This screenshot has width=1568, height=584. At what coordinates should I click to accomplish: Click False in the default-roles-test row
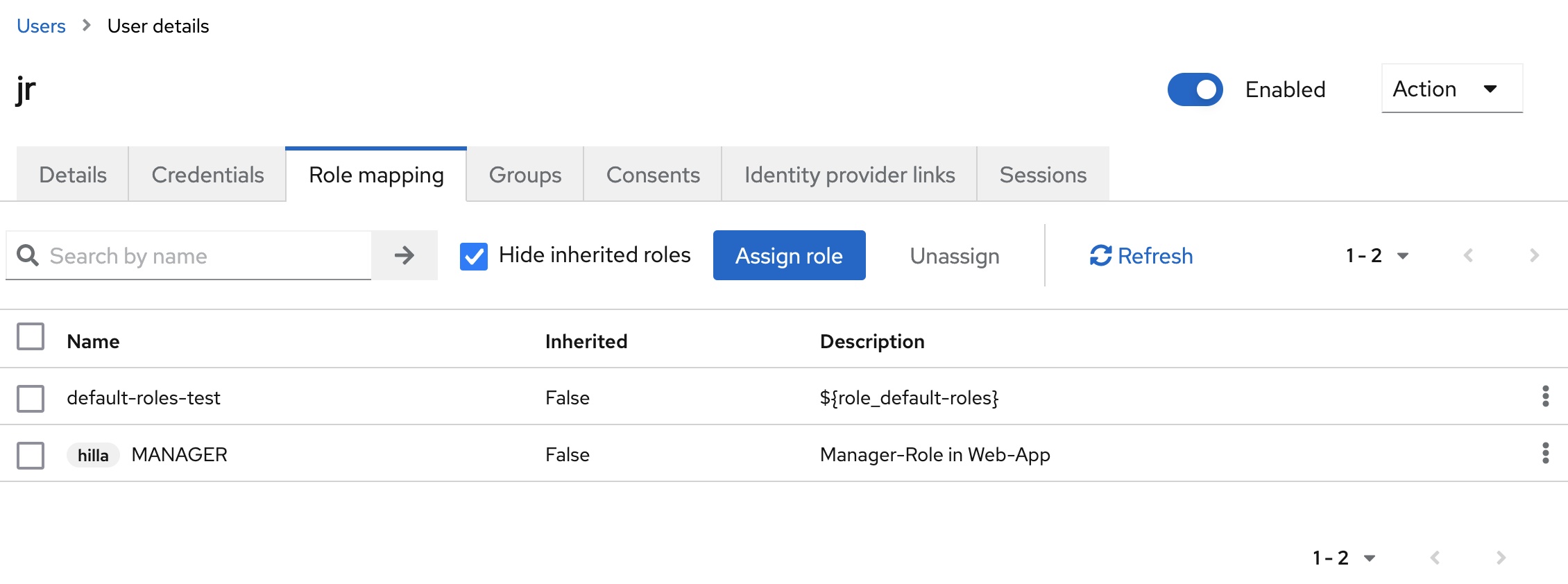coord(568,397)
